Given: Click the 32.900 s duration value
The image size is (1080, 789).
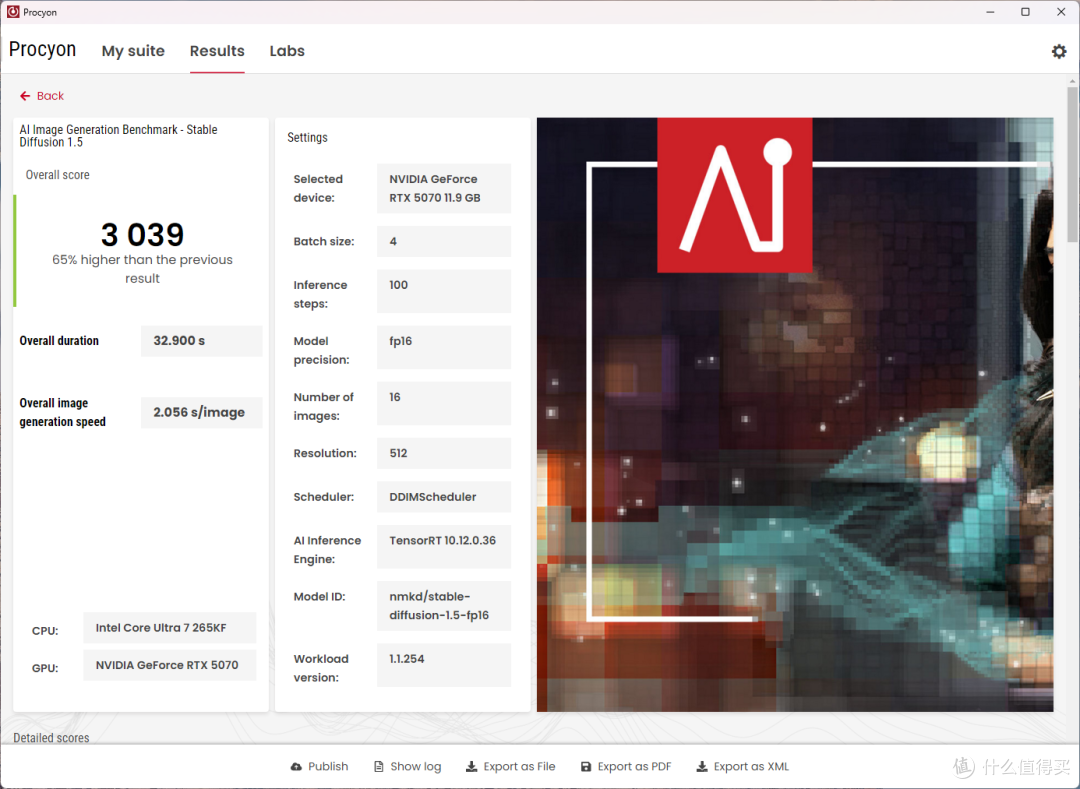Looking at the screenshot, I should [201, 341].
